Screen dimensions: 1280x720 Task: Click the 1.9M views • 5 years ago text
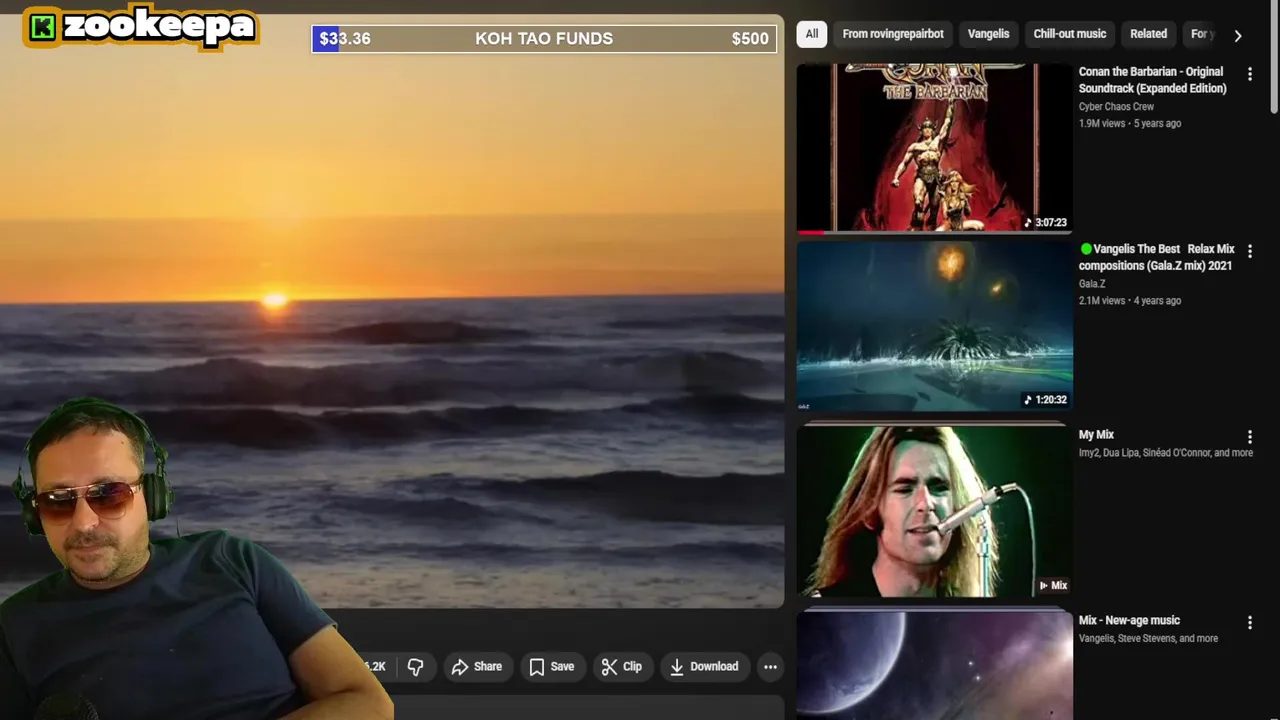coord(1130,123)
